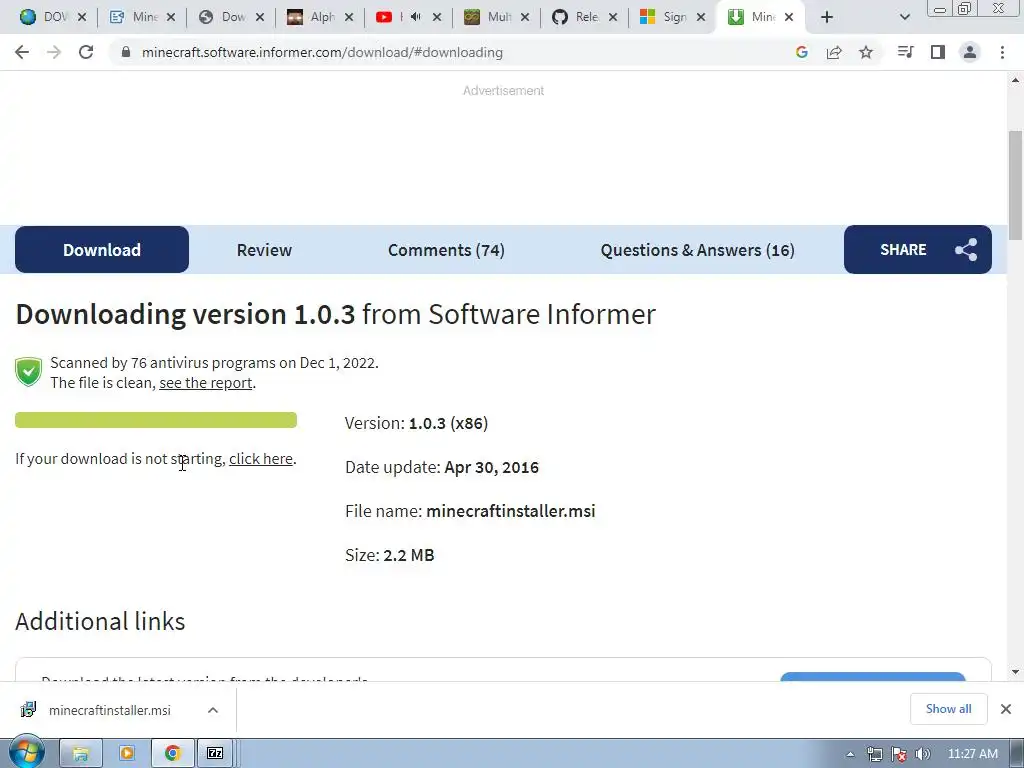Click the Google icon in address bar

(802, 52)
